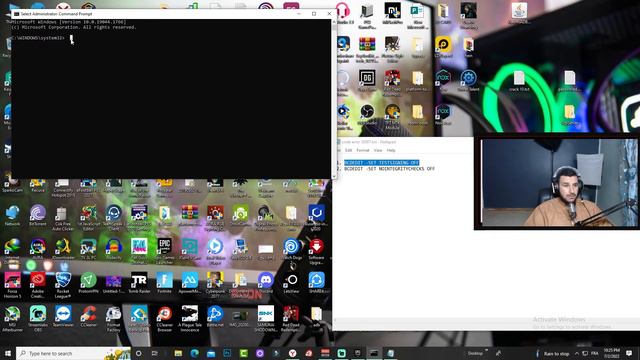The width and height of the screenshot is (640, 360).
Task: Open the notification center icon
Action: coord(629,353)
